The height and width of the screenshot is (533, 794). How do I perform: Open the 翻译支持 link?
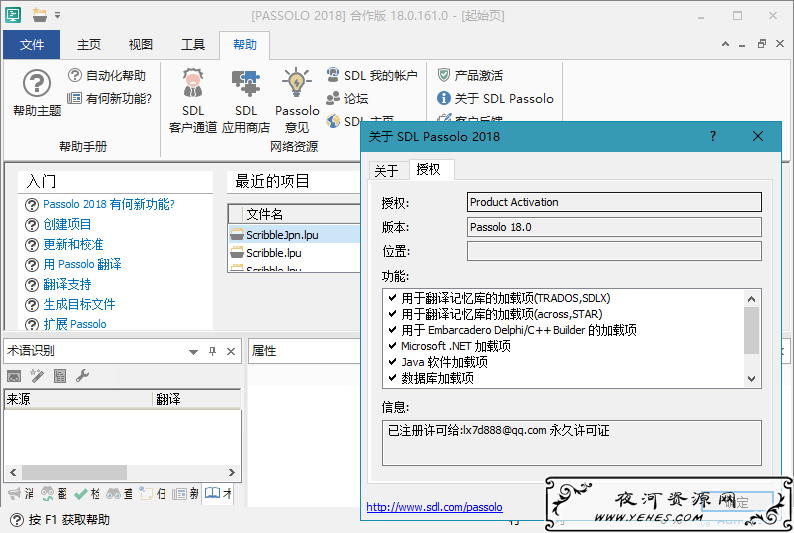tap(67, 284)
